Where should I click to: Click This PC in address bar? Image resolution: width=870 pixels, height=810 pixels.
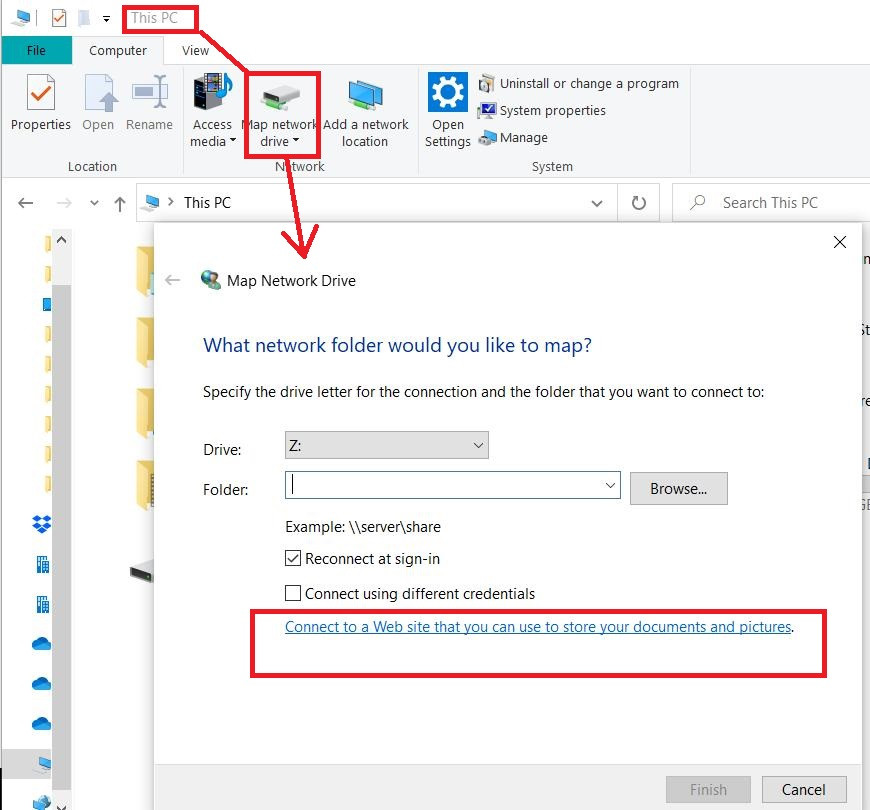click(x=207, y=202)
